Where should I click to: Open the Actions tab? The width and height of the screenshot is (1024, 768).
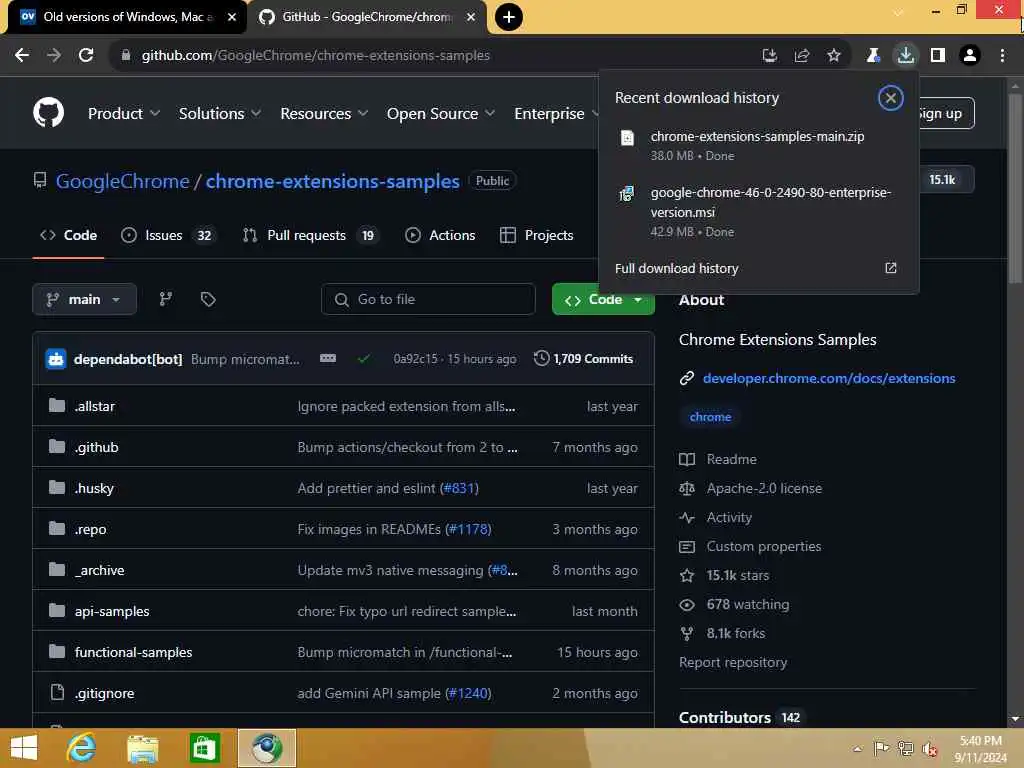coord(440,235)
